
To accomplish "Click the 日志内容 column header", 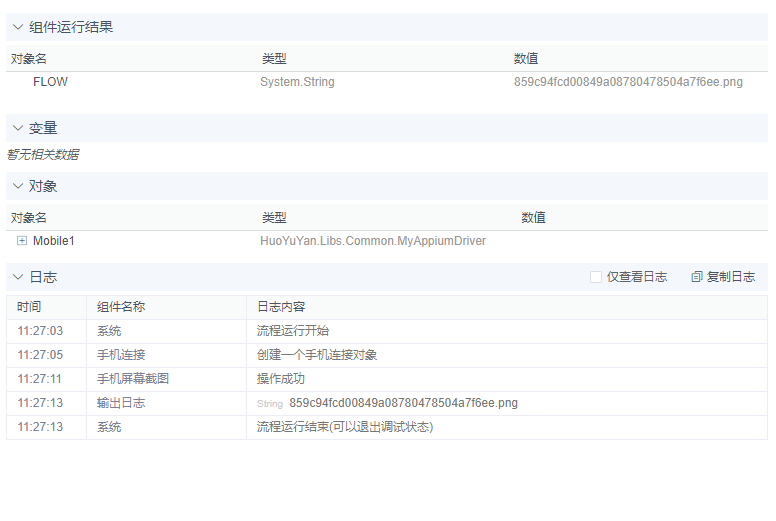I will [281, 307].
